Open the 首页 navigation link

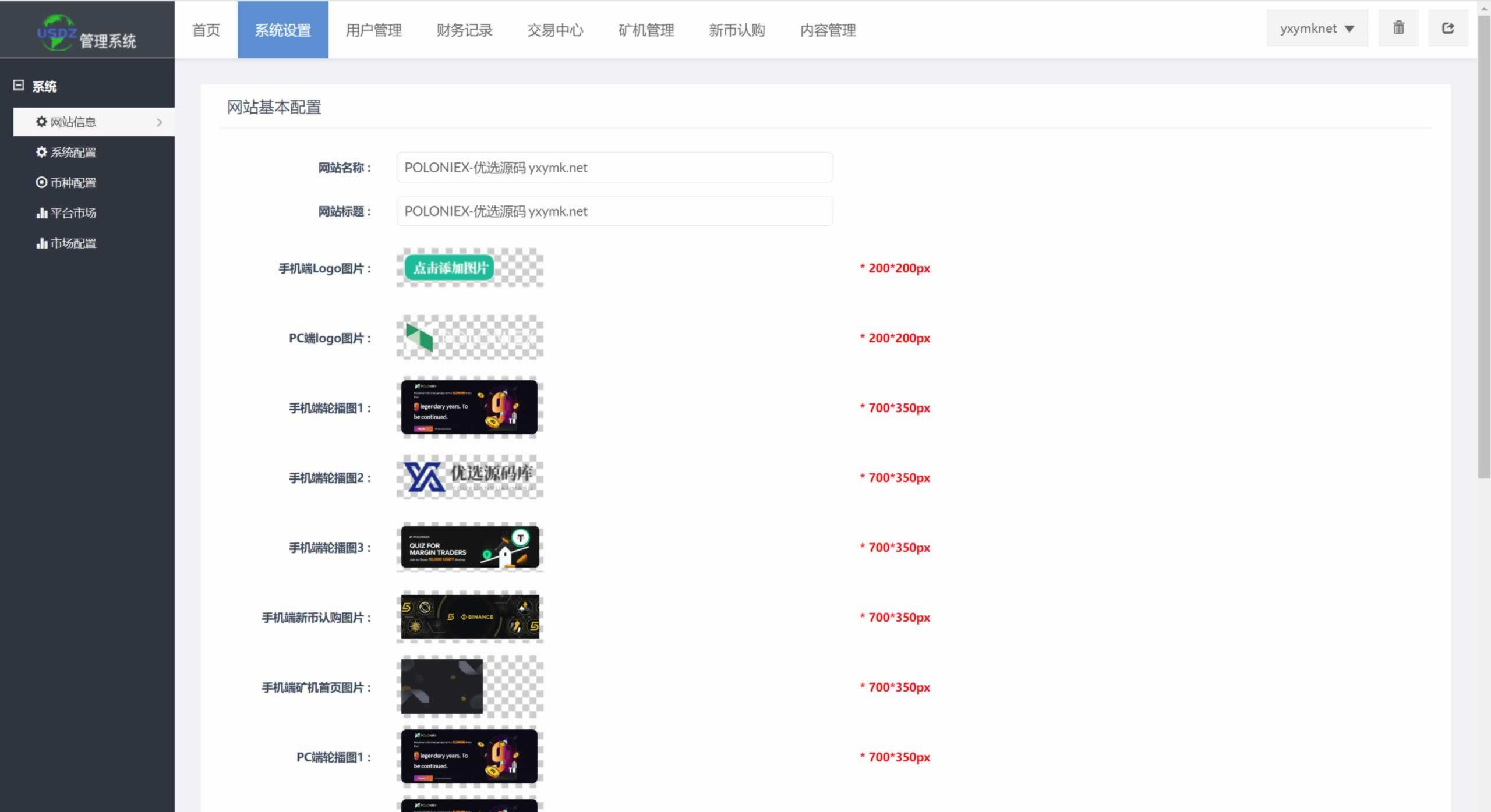click(206, 30)
